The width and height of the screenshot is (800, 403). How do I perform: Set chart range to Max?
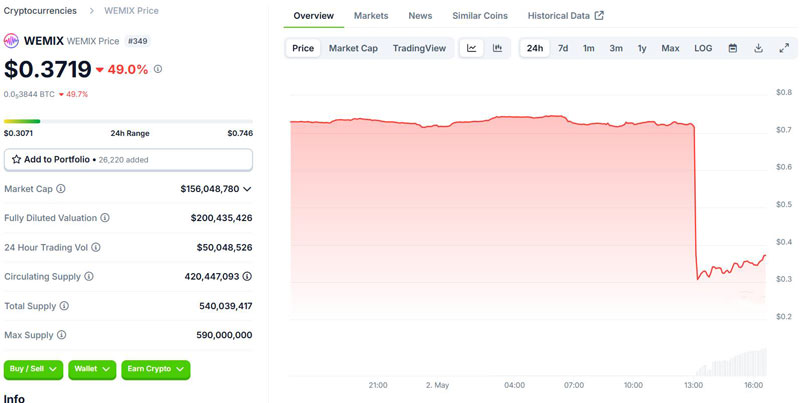(x=670, y=48)
